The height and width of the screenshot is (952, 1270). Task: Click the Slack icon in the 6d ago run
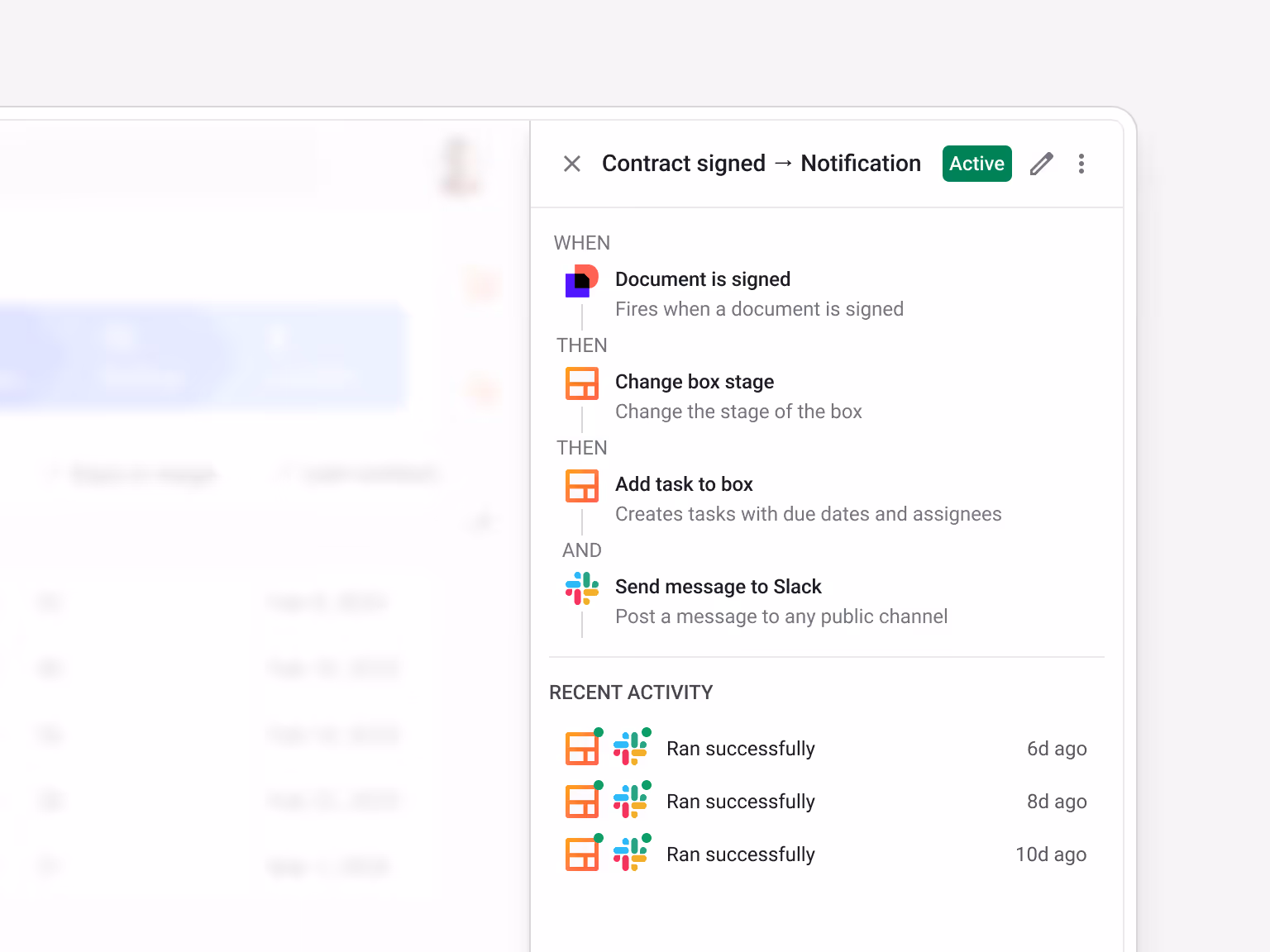coord(630,749)
